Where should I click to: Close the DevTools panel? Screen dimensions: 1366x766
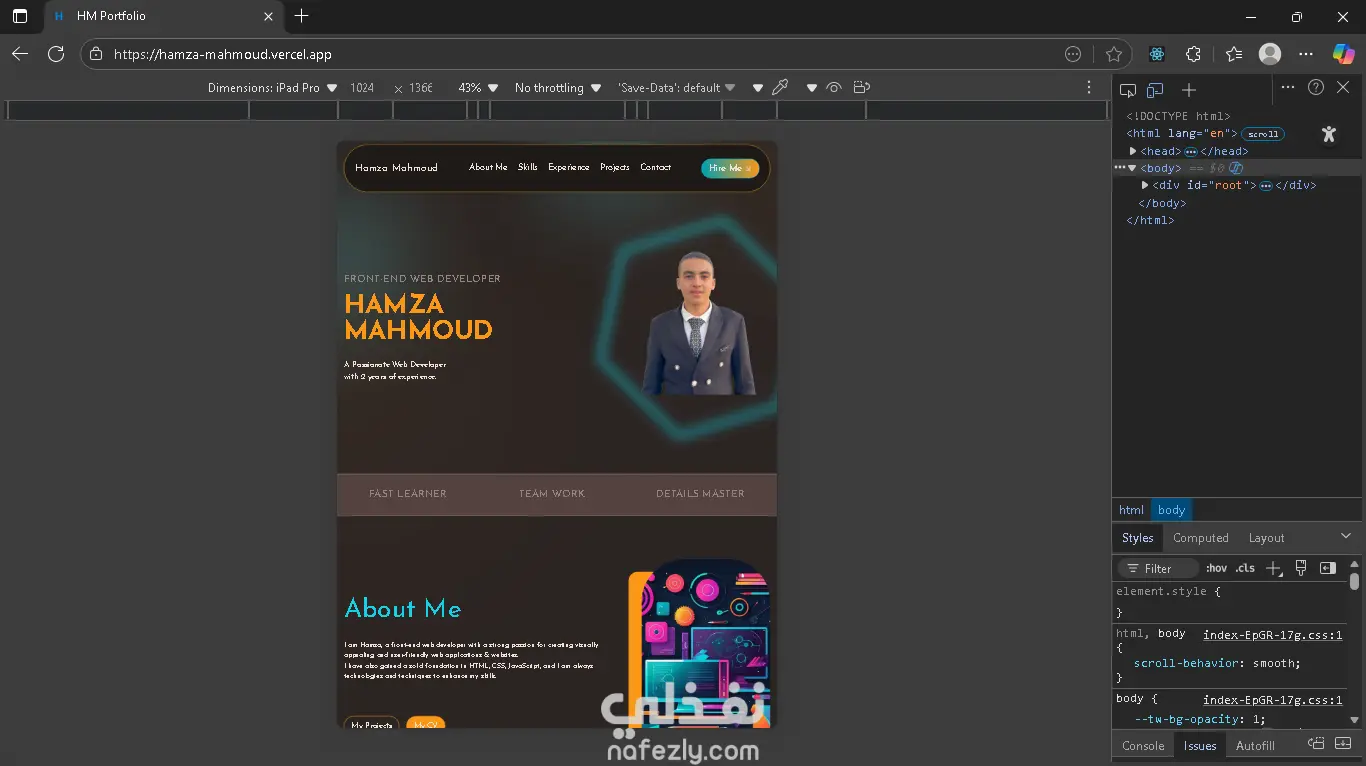[x=1344, y=88]
